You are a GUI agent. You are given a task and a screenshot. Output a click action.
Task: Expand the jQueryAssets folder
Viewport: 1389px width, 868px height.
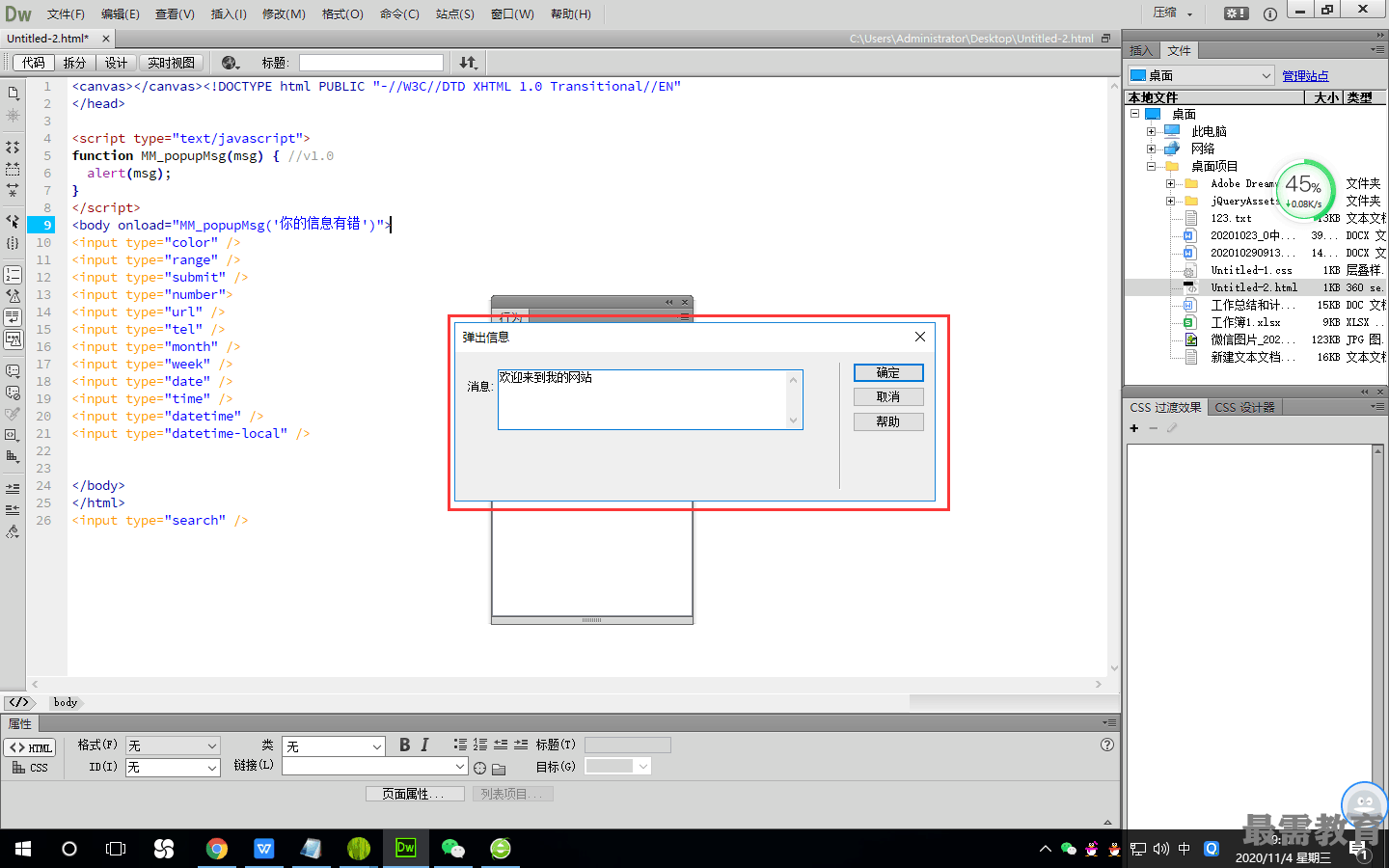point(1170,201)
